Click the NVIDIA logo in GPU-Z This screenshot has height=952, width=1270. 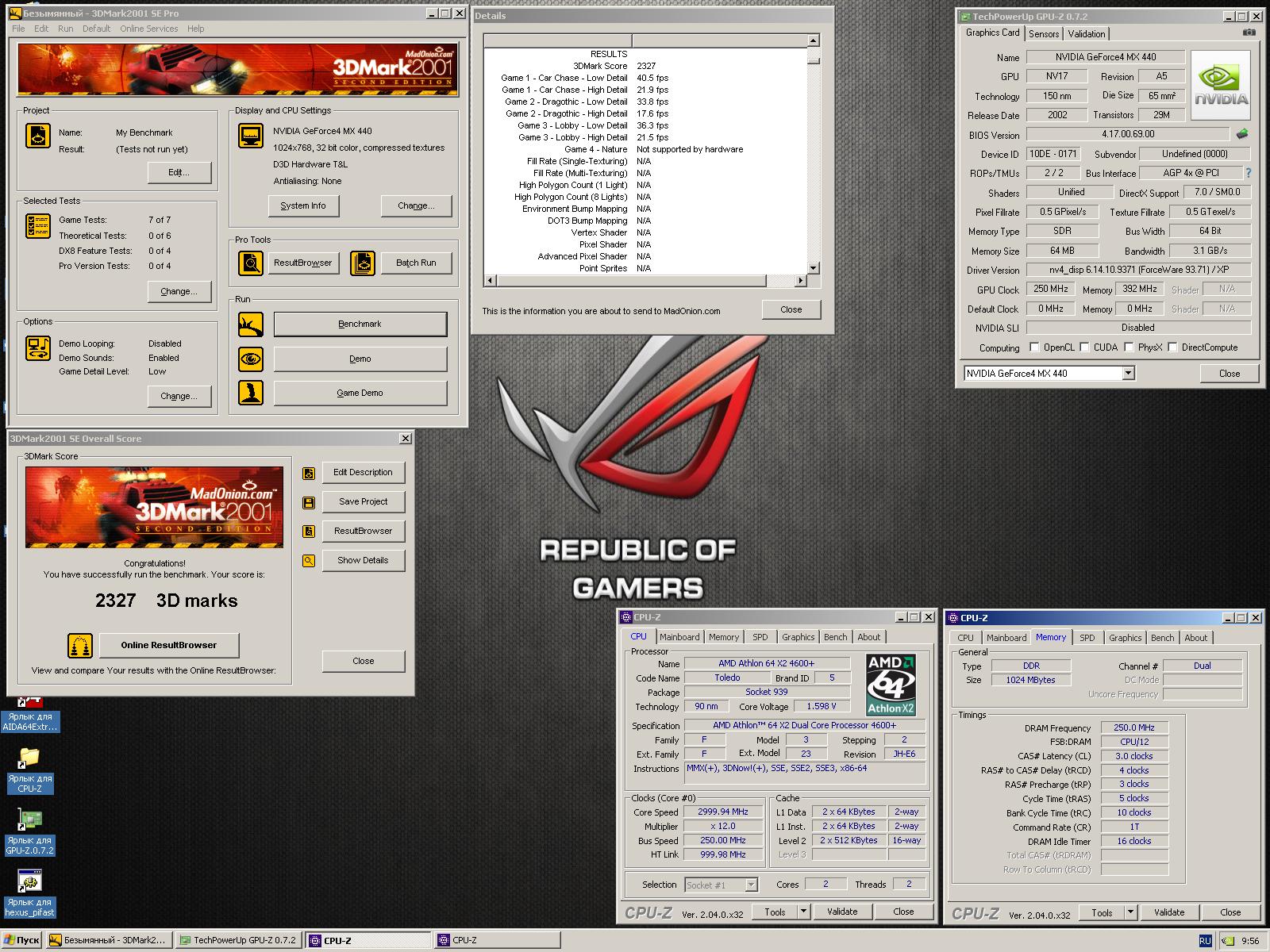pos(1222,86)
